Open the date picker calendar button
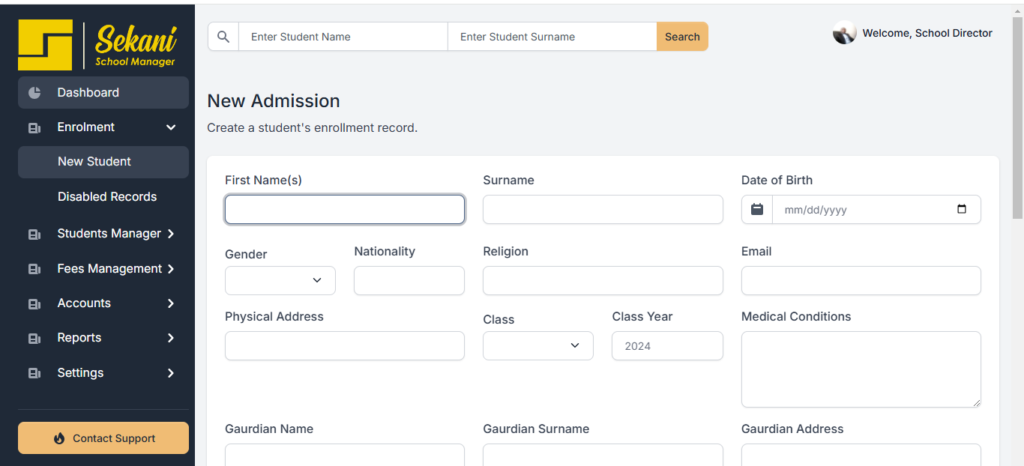The height and width of the screenshot is (466, 1024). click(x=961, y=210)
